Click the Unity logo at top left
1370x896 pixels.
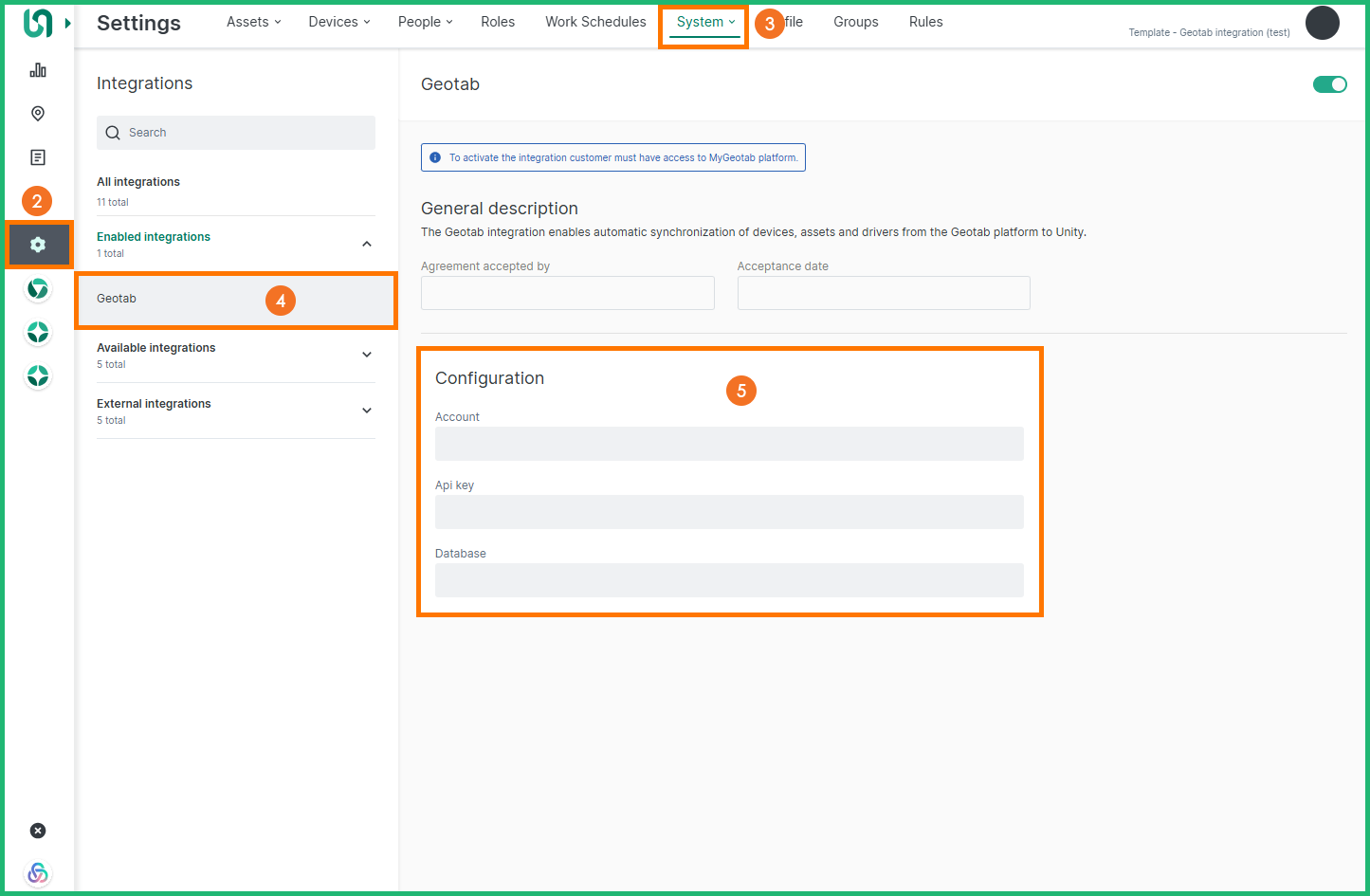(x=38, y=23)
